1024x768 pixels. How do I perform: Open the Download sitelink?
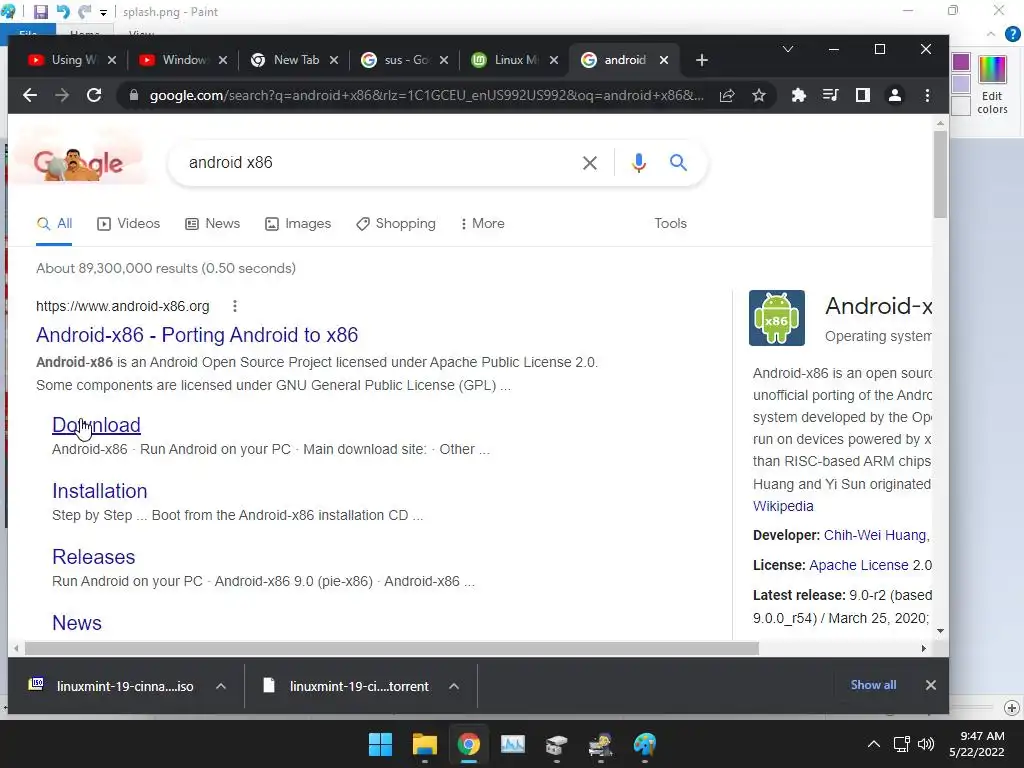96,425
